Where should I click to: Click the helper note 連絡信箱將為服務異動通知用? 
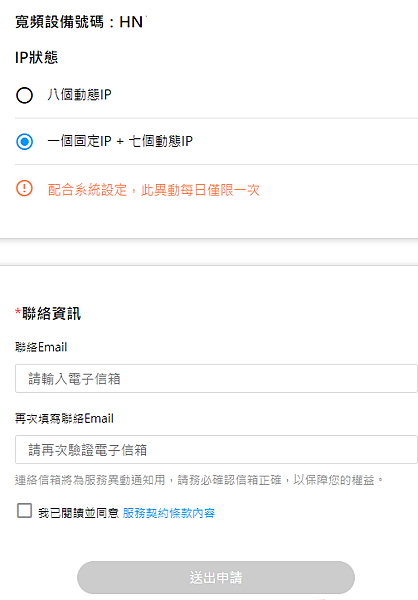[90, 480]
